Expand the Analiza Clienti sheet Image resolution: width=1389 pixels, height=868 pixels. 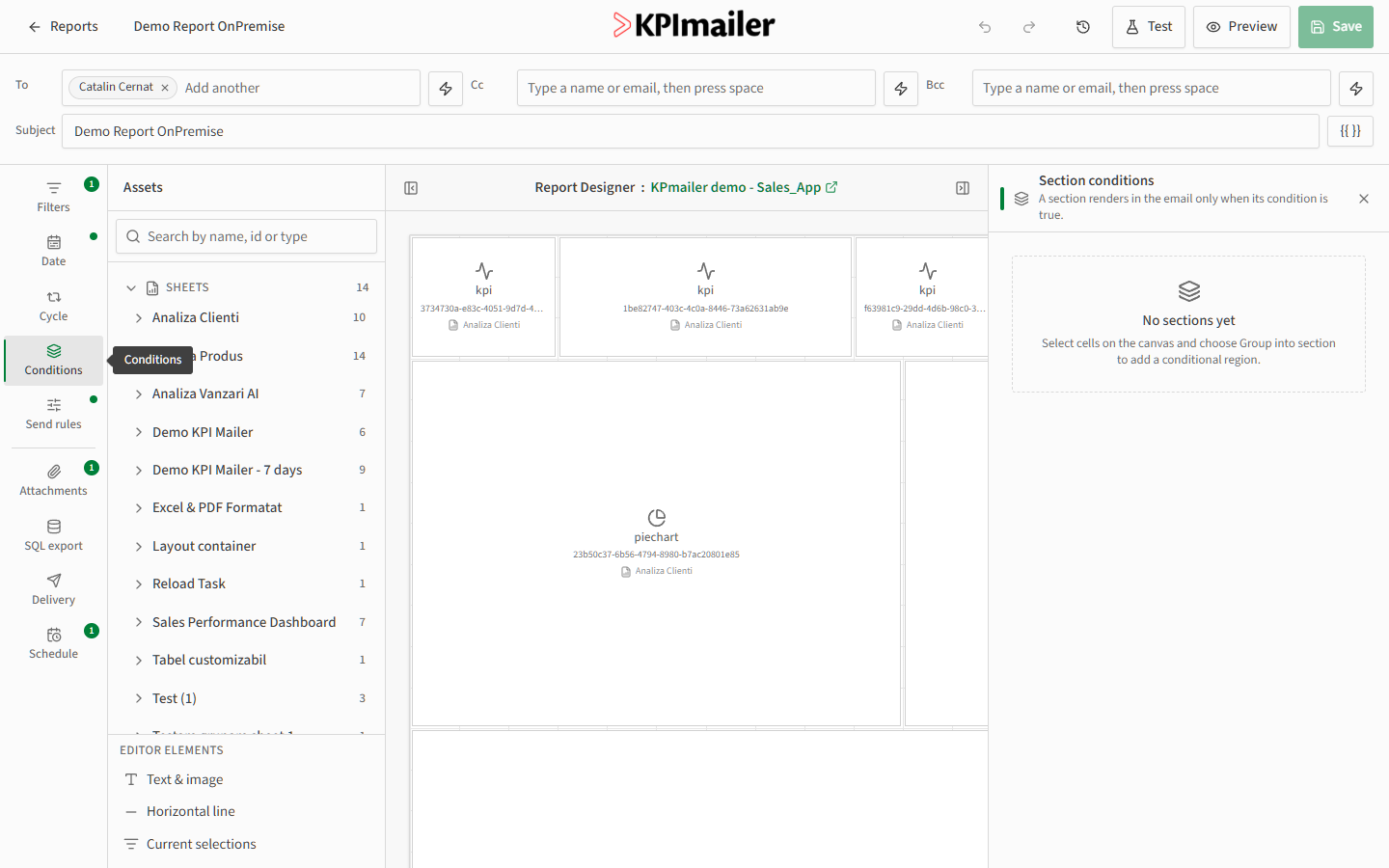pos(139,317)
